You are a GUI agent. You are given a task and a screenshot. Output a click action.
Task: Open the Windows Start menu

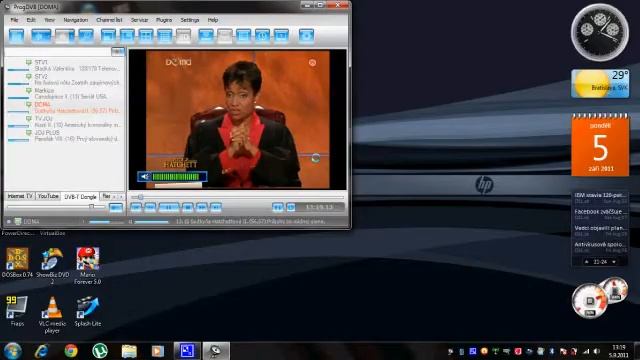[x=13, y=351]
